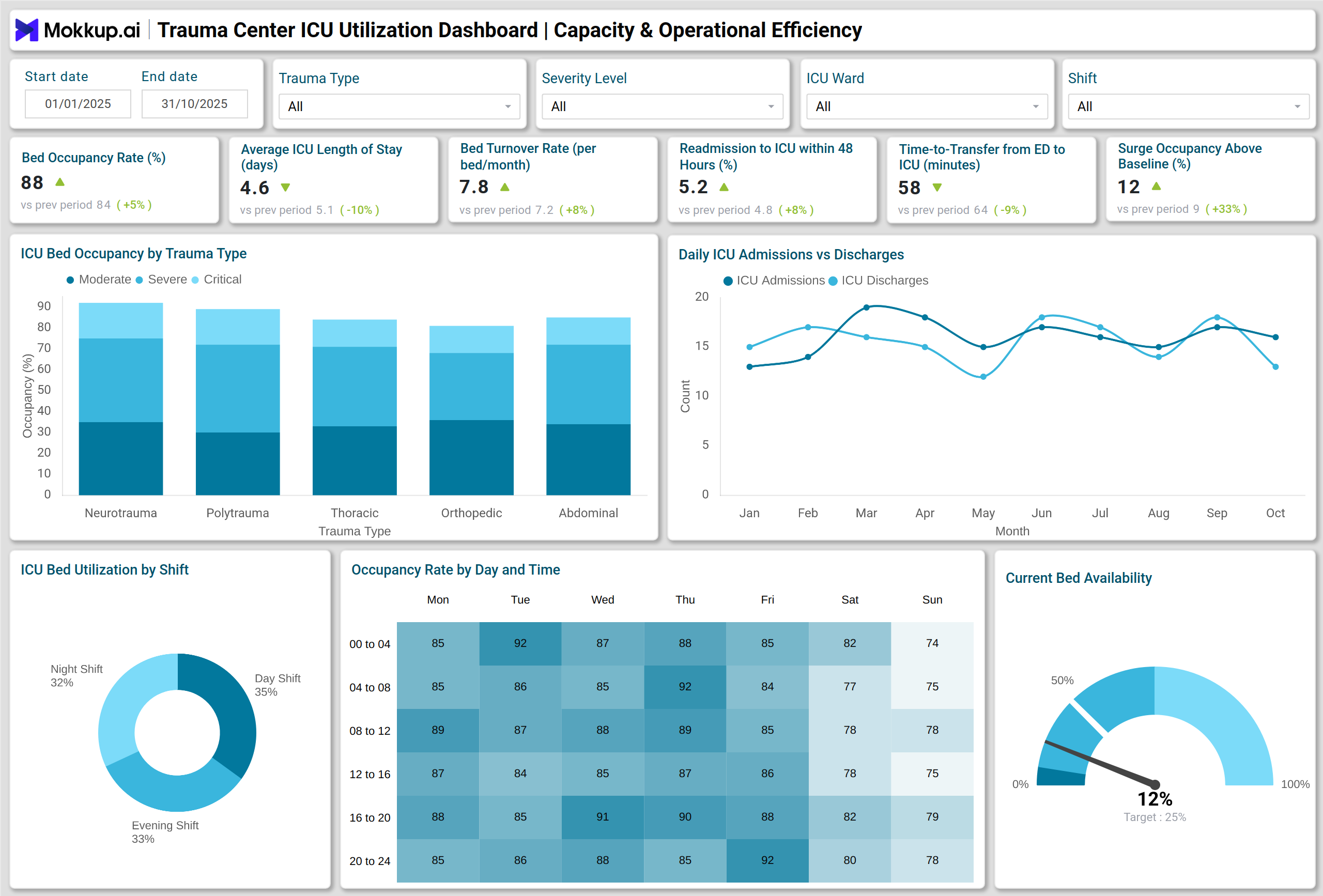Click the Average ICU Length of Stay down arrow
The image size is (1323, 896).
(x=286, y=187)
